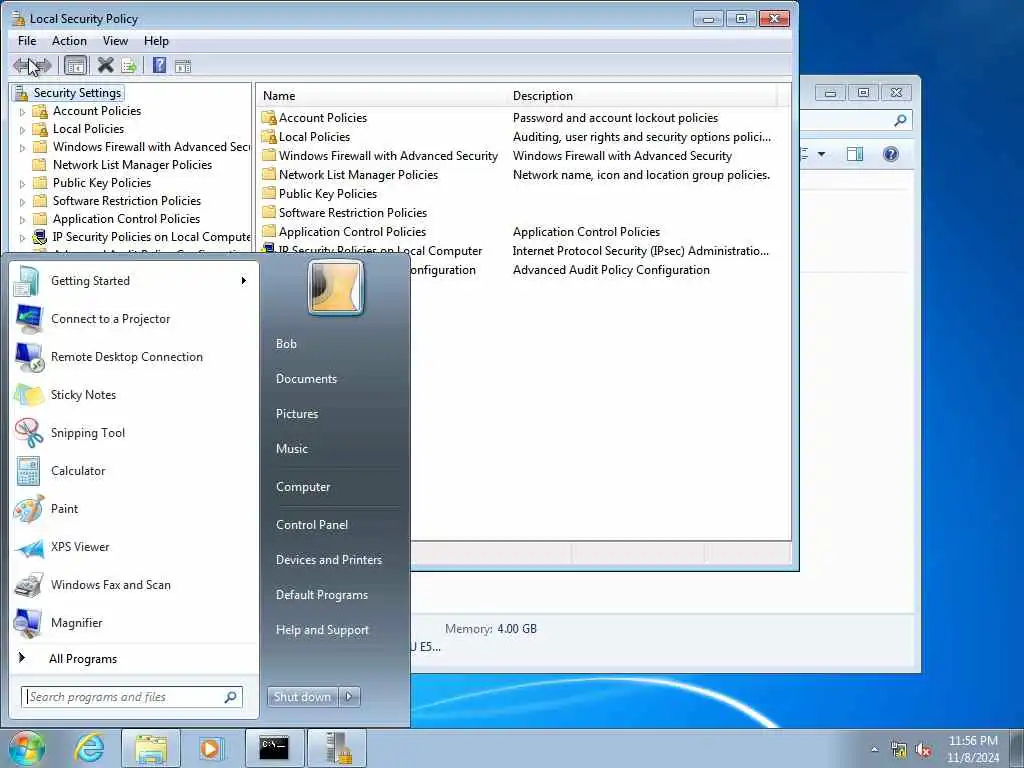Viewport: 1024px width, 768px height.
Task: Click Bob user folder link
Action: [x=286, y=344]
